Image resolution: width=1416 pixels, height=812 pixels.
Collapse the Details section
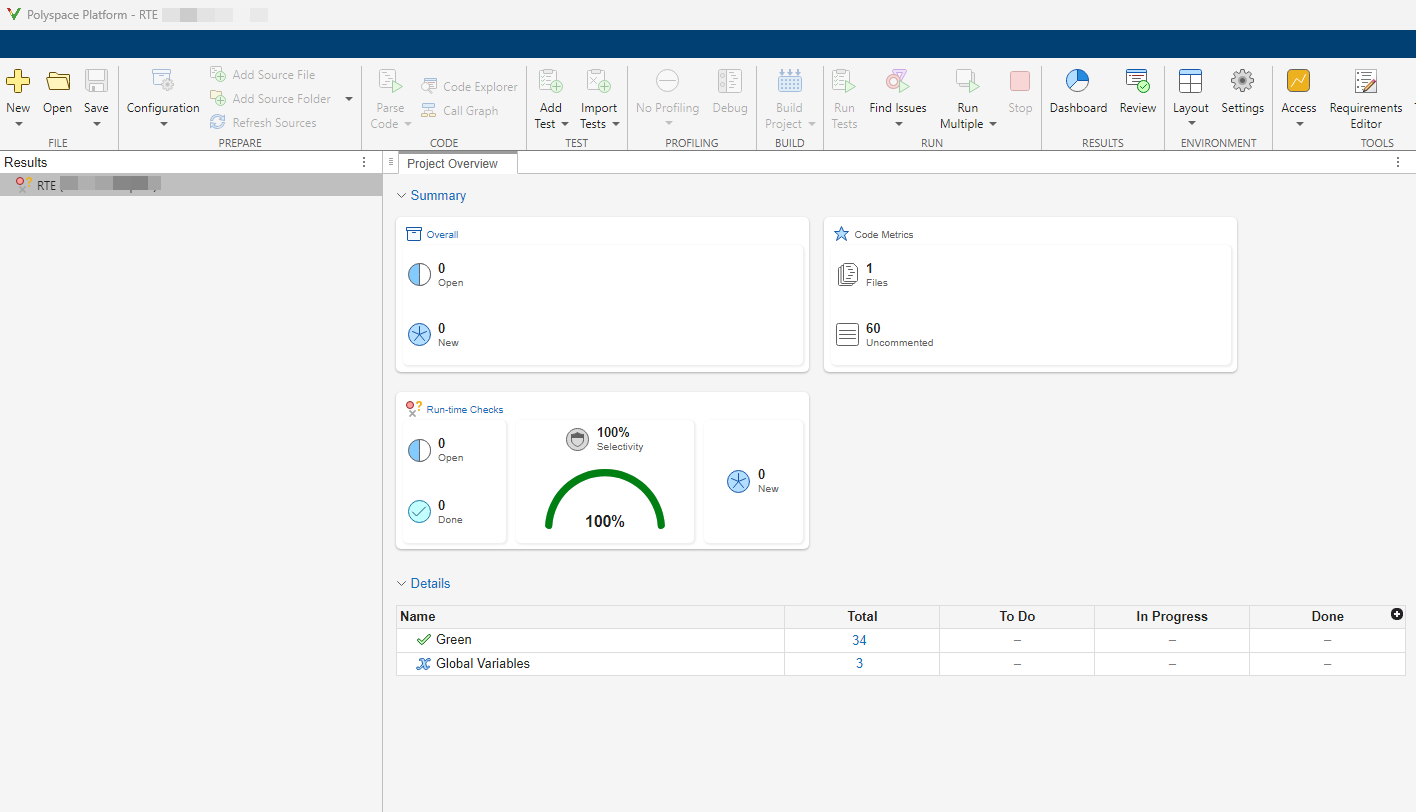[401, 584]
